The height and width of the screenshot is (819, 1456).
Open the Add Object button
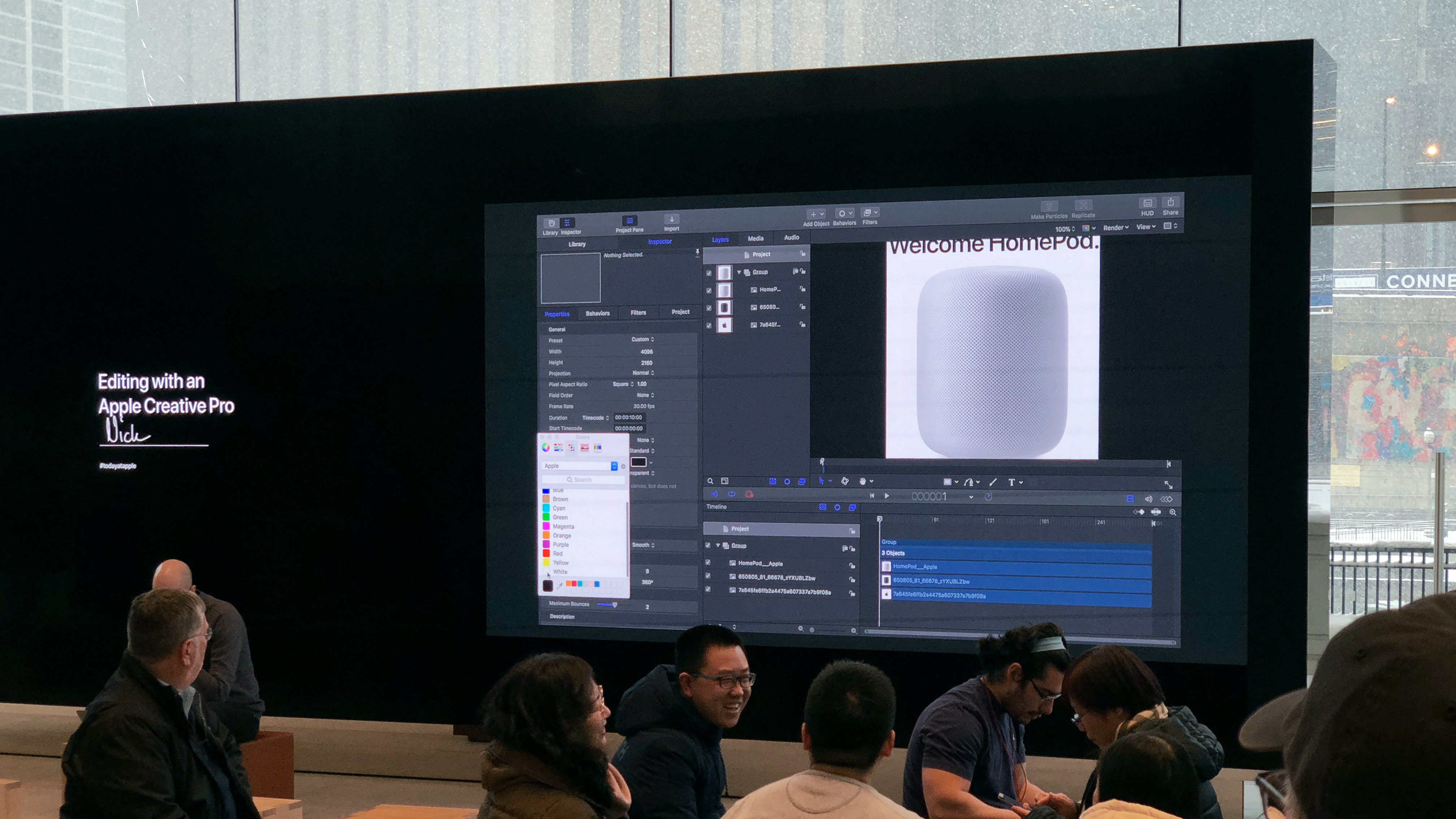(816, 214)
